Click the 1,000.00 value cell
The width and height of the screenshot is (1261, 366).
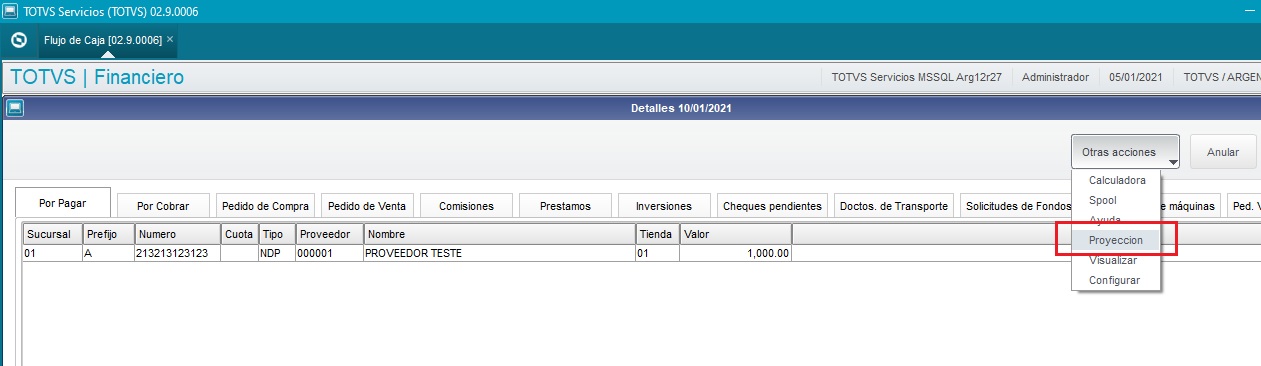736,253
